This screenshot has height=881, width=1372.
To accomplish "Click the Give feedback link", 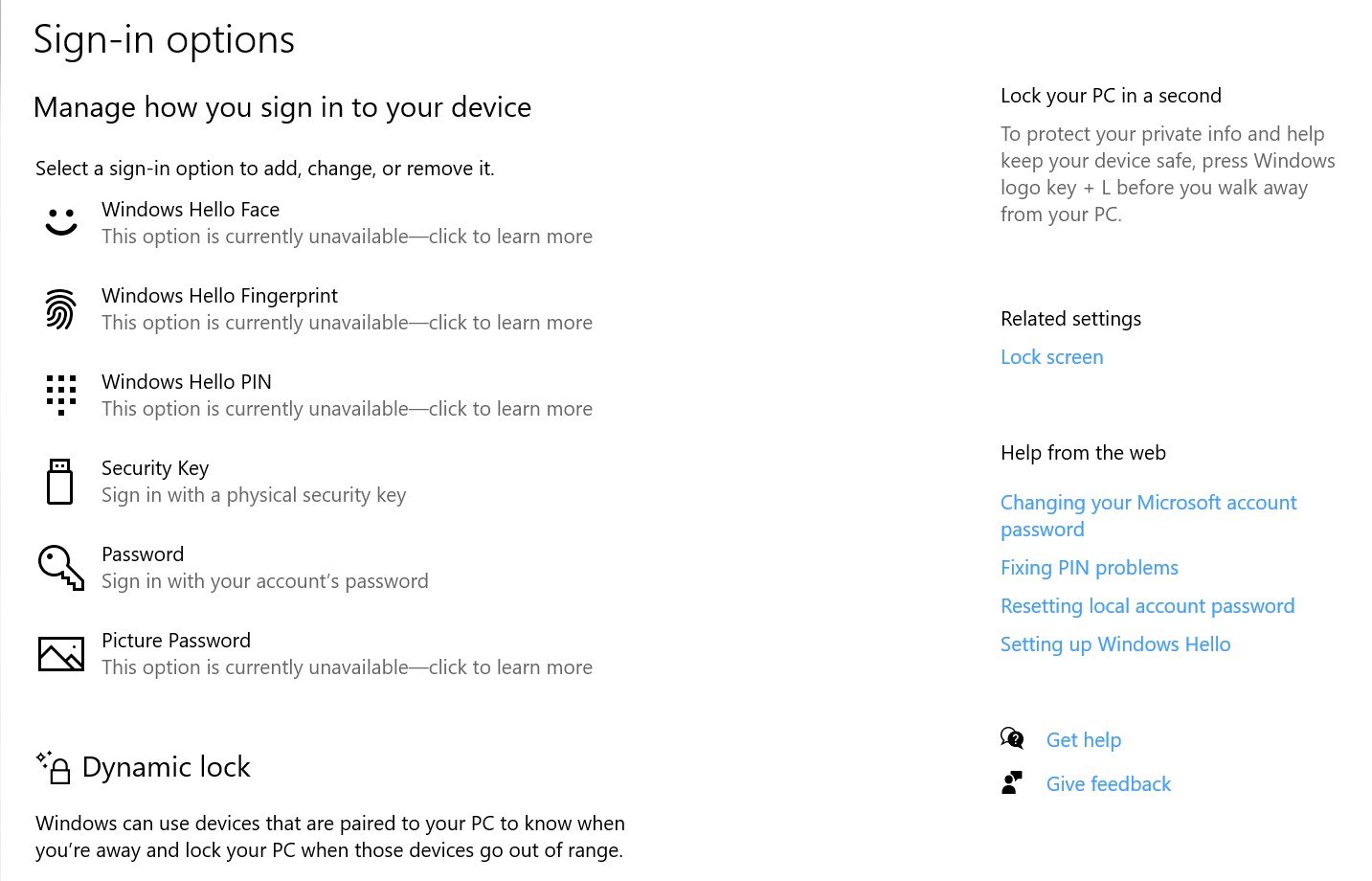I will click(1109, 784).
